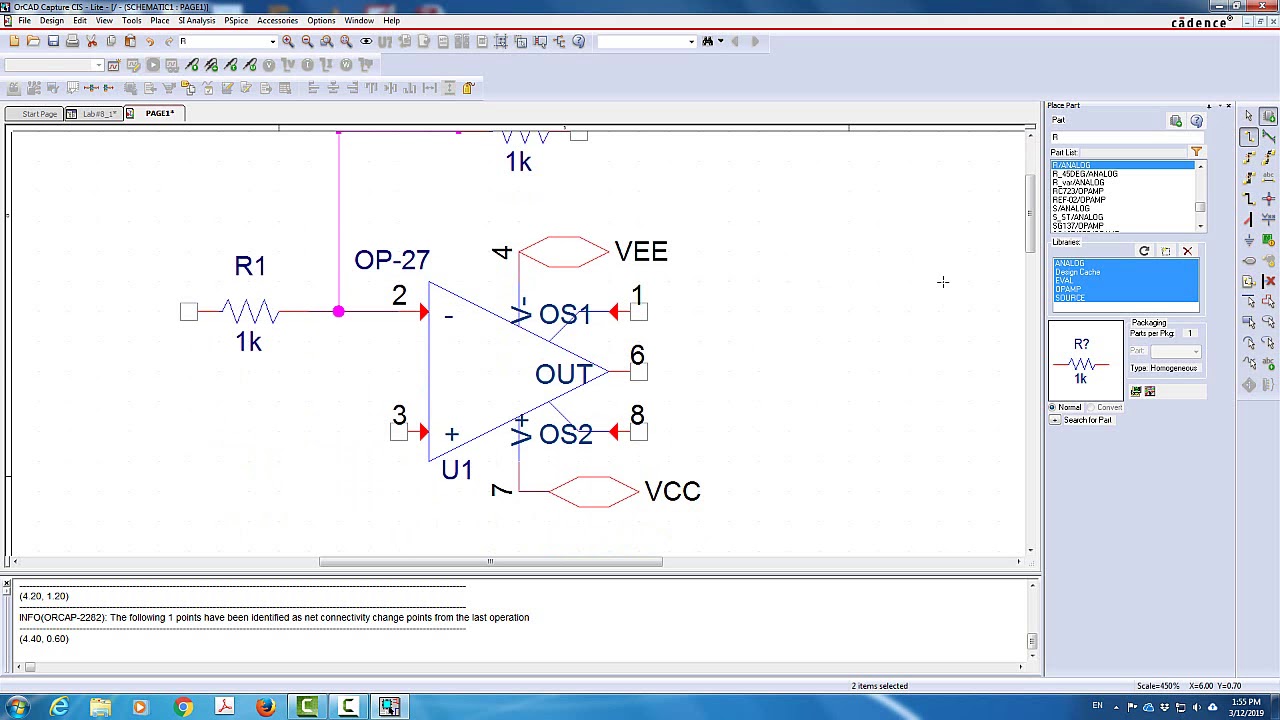Click the toolbar Help question-mark icon
Screen dimensions: 1280x720
coord(578,41)
